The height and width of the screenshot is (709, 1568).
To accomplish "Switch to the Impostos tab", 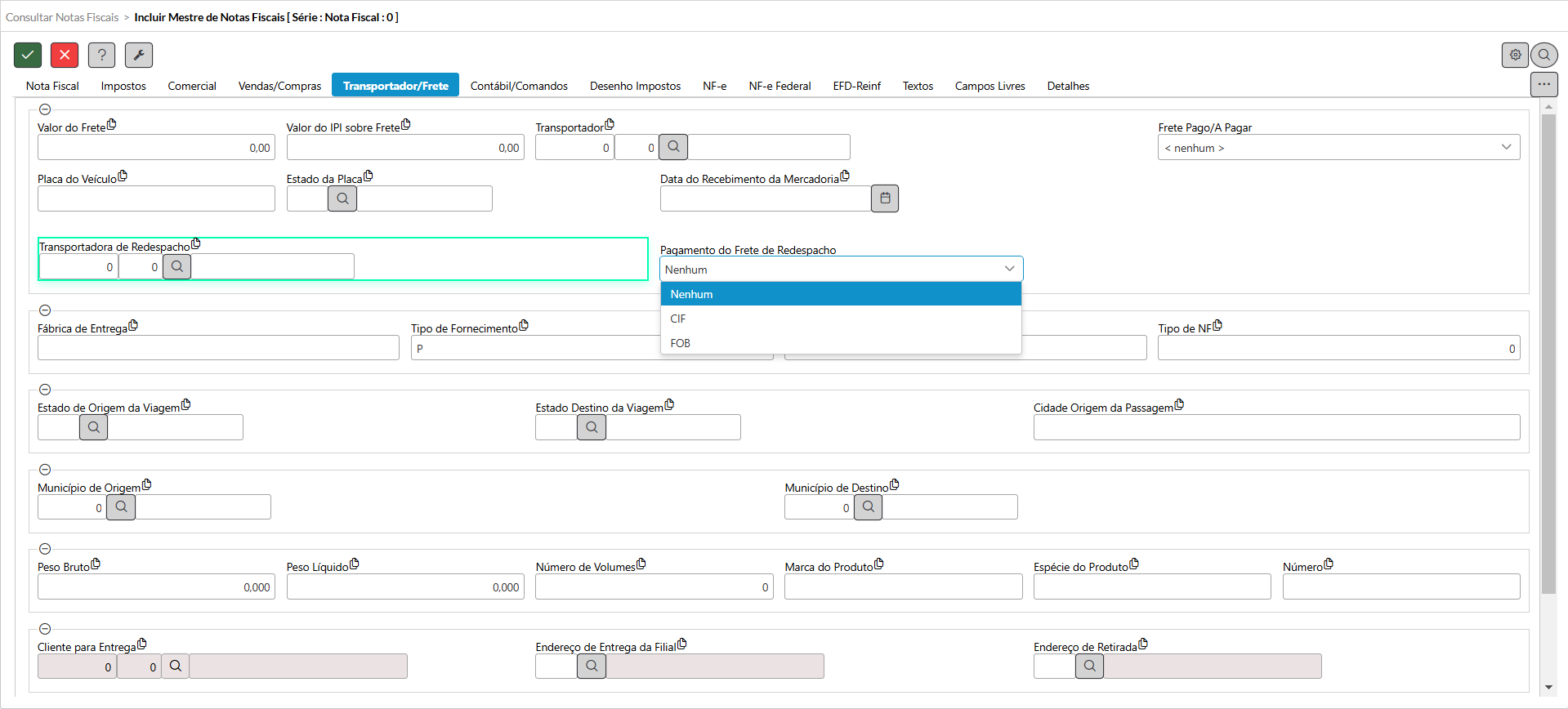I will pyautogui.click(x=123, y=86).
